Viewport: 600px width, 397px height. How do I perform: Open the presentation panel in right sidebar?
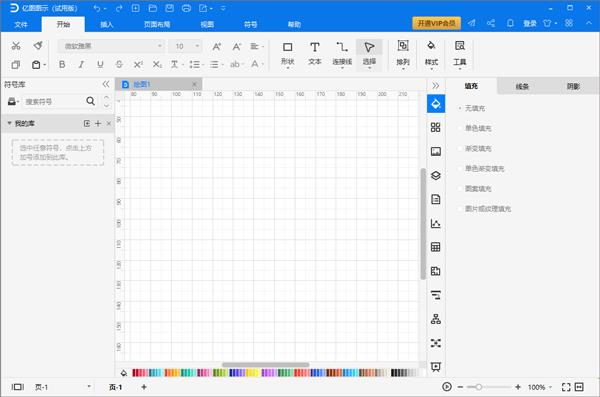tap(435, 367)
